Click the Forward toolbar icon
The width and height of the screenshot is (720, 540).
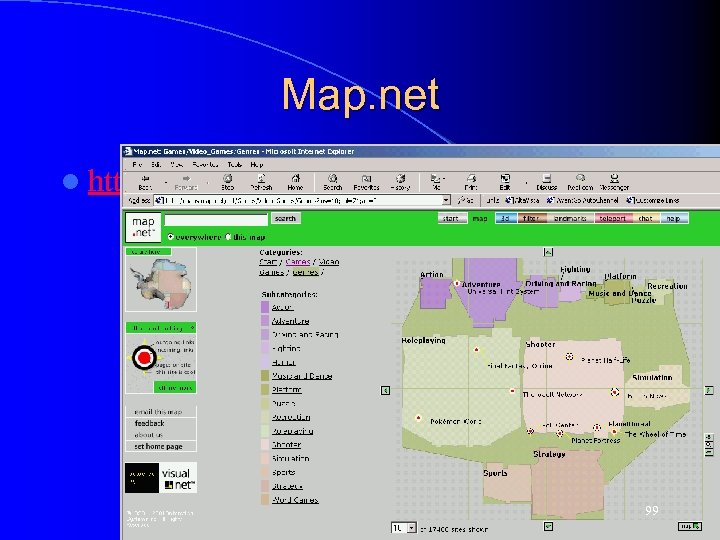[x=186, y=182]
